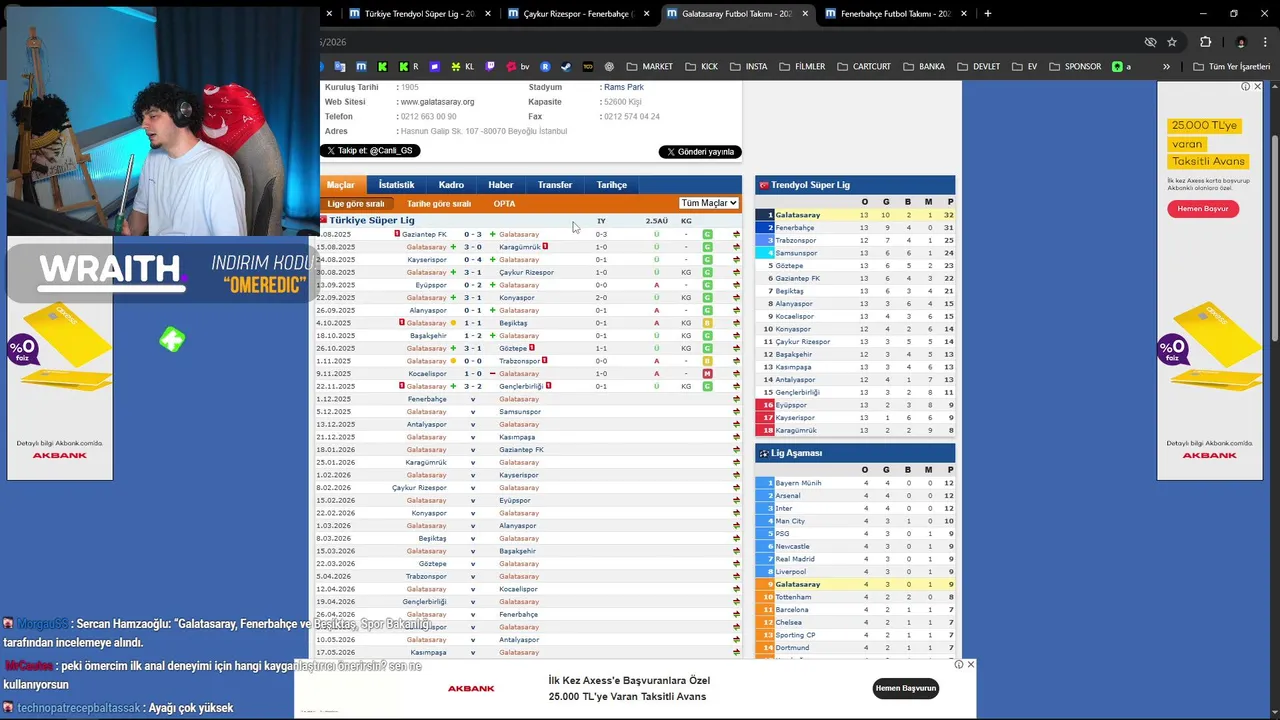
Task: Expand the DEVLET bookmark folder
Action: pyautogui.click(x=979, y=67)
